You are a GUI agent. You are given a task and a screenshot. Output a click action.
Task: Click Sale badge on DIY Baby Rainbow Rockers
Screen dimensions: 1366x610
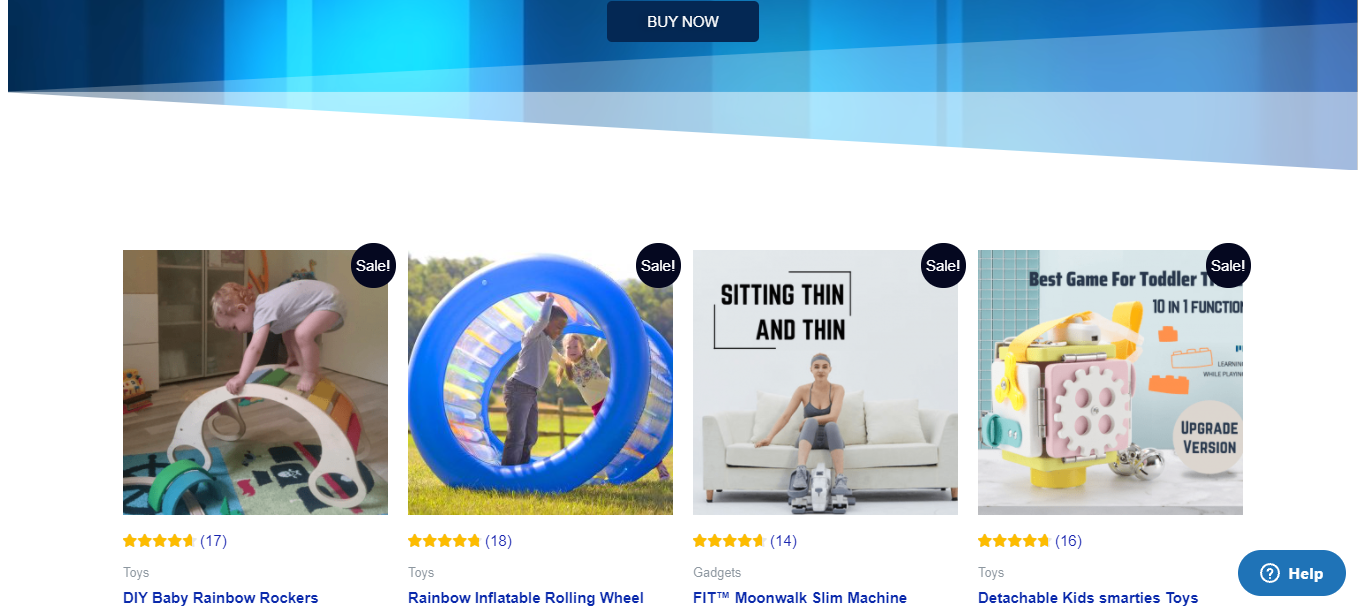click(373, 265)
